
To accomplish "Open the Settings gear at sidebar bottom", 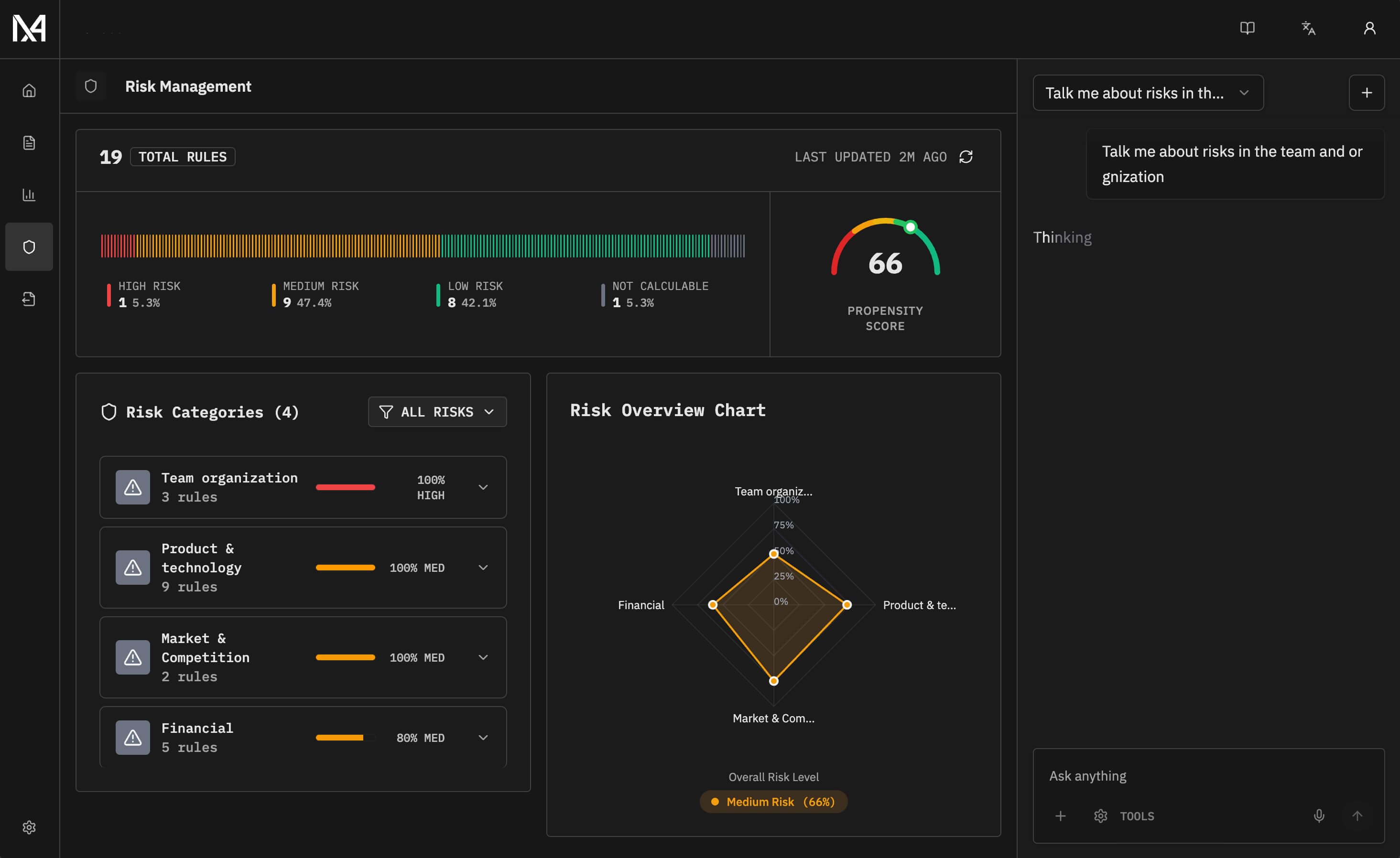I will point(29,827).
